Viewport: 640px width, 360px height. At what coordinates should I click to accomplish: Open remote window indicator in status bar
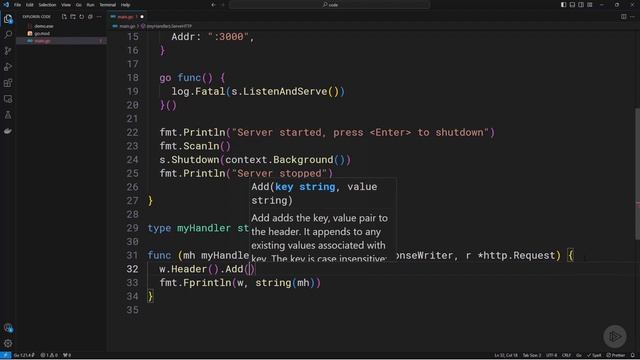pos(5,356)
